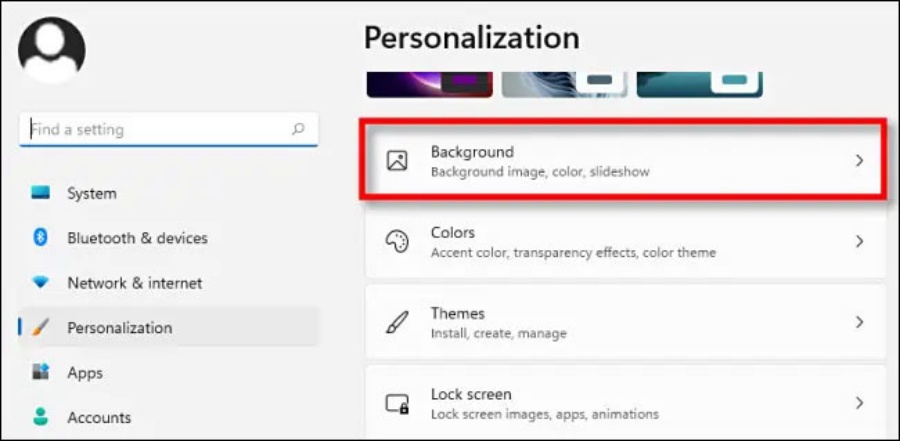Open Themes install, create, manage row
The height and width of the screenshot is (441, 900).
point(620,322)
